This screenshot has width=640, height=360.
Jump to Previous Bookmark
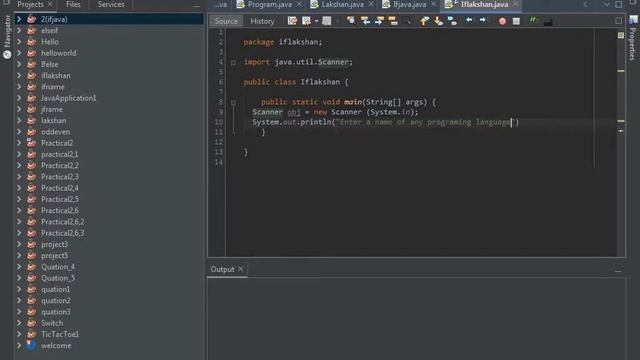(424, 21)
